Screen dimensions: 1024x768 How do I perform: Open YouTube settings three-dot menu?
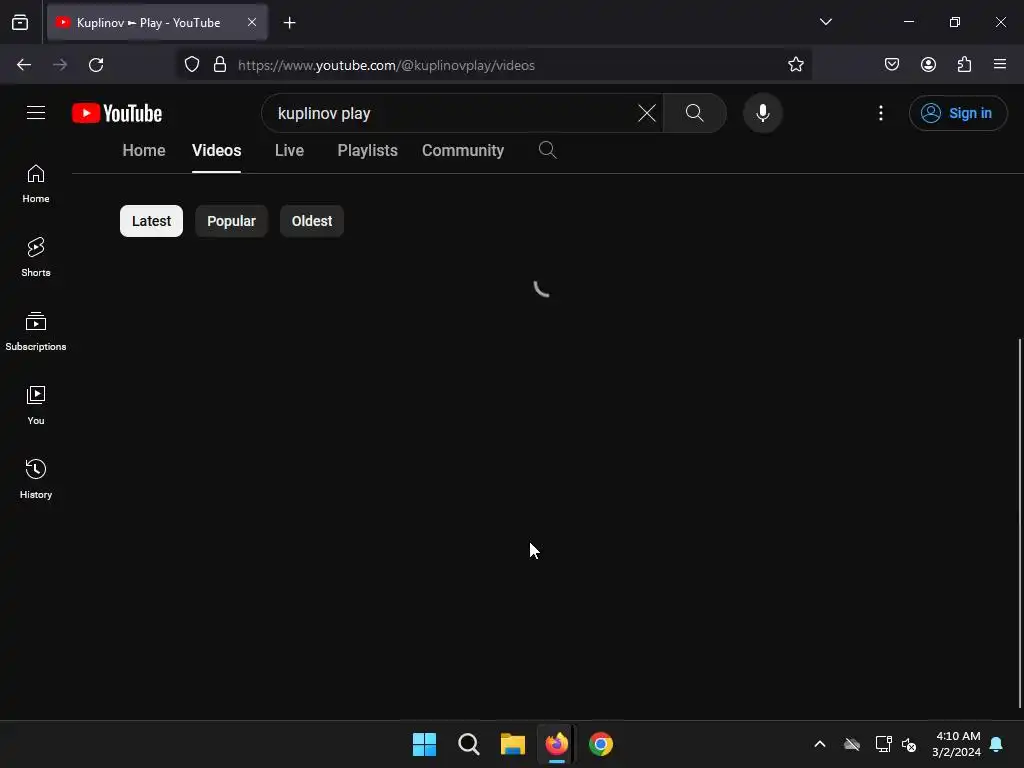coord(881,113)
